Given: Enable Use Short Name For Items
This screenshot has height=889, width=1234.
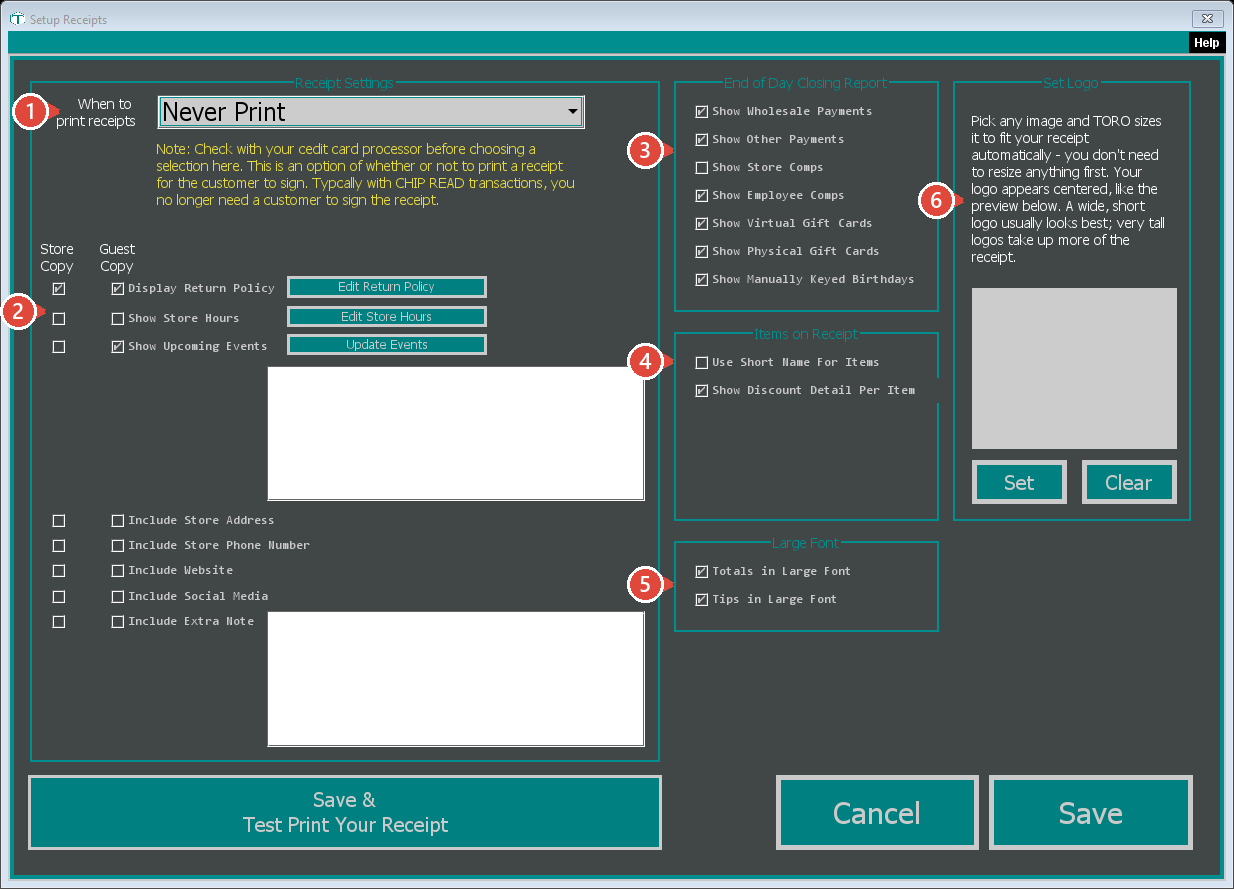Looking at the screenshot, I should tap(702, 363).
